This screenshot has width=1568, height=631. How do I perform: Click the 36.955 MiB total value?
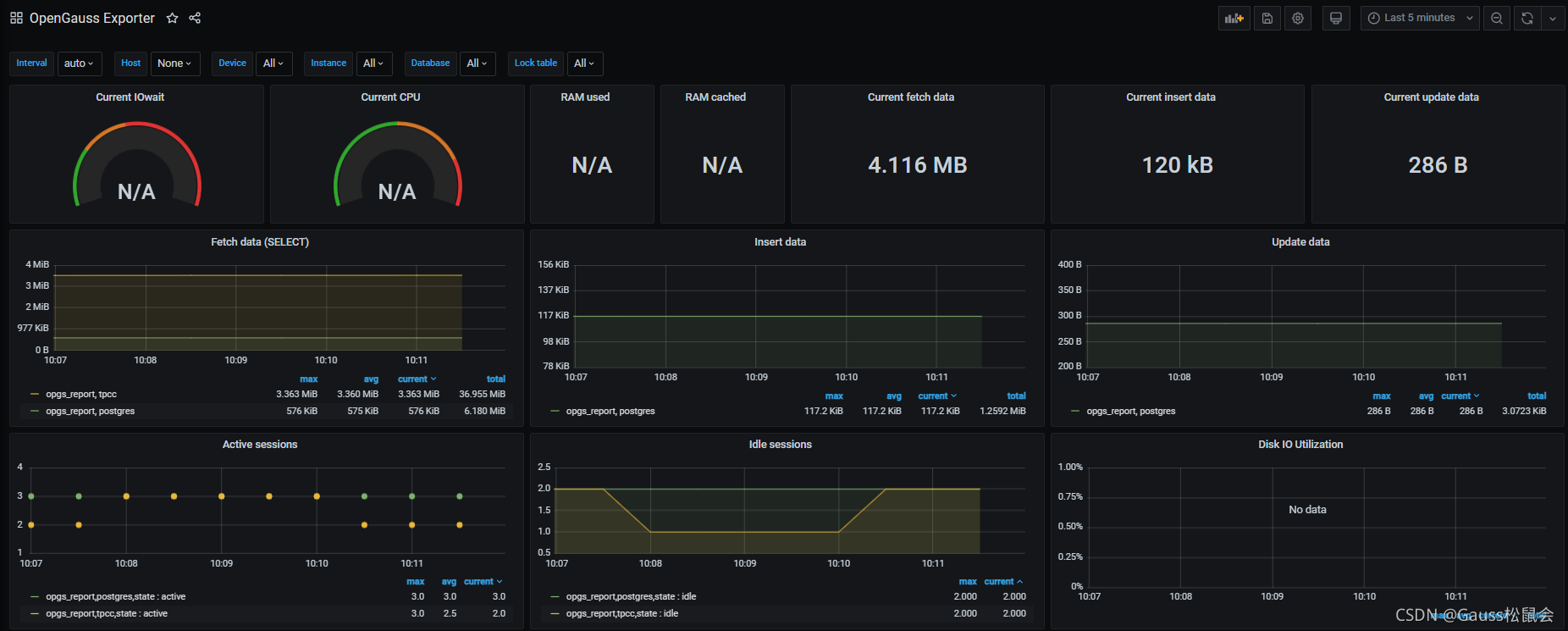[483, 394]
